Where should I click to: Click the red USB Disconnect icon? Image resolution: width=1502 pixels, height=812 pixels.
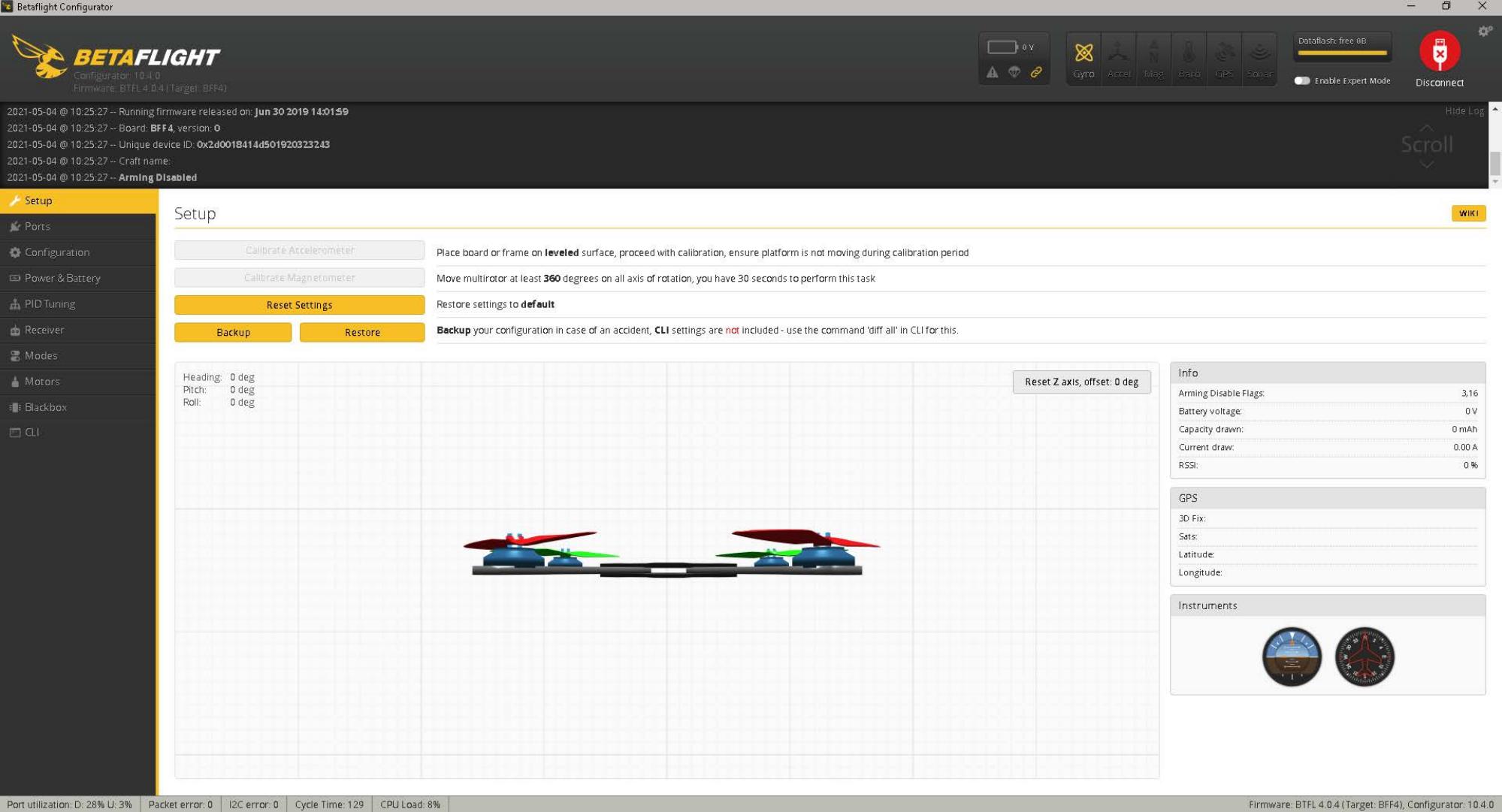tap(1440, 51)
